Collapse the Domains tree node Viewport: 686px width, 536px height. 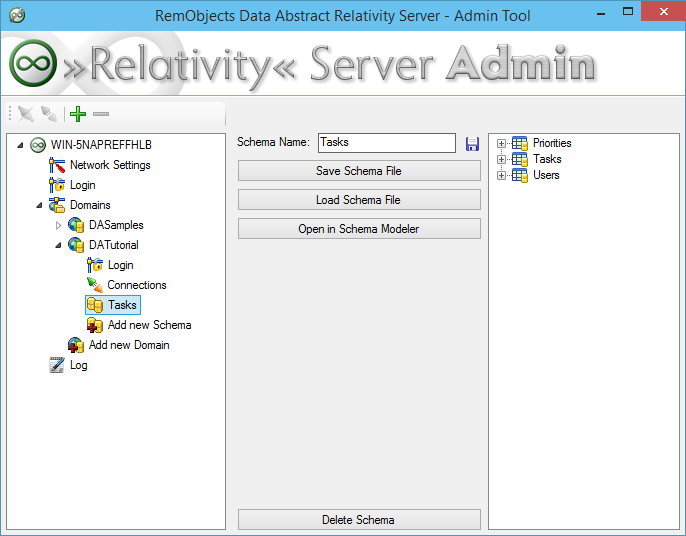point(39,205)
